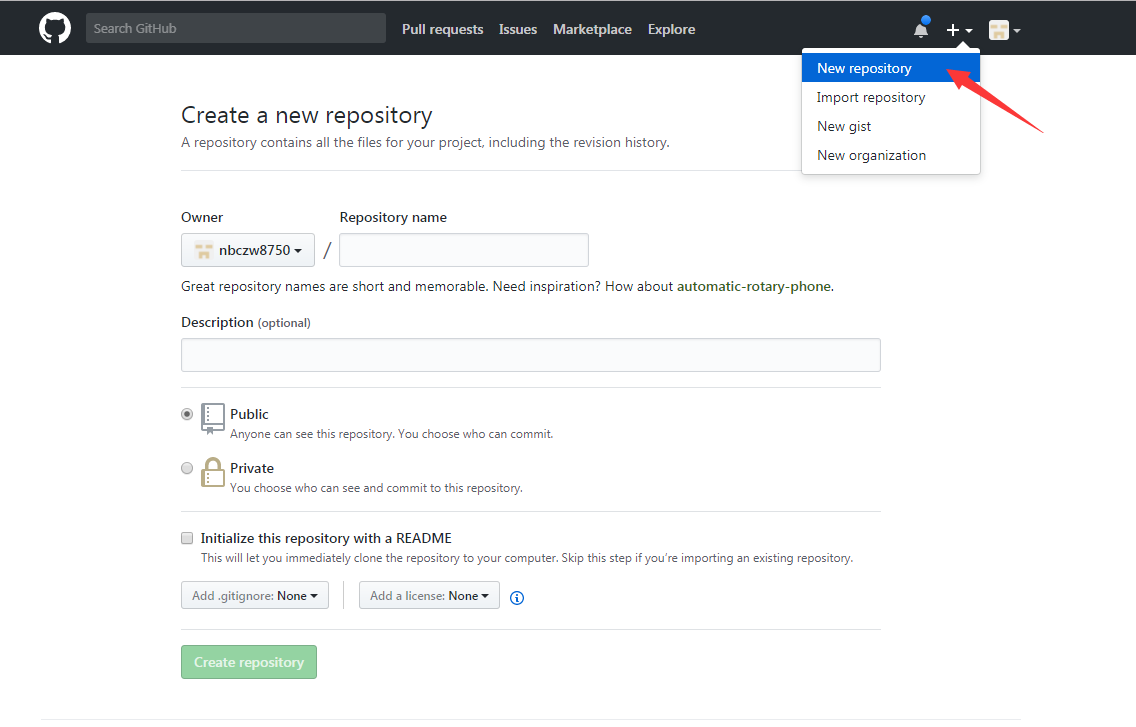Choose Import repository from the menu

[890, 97]
